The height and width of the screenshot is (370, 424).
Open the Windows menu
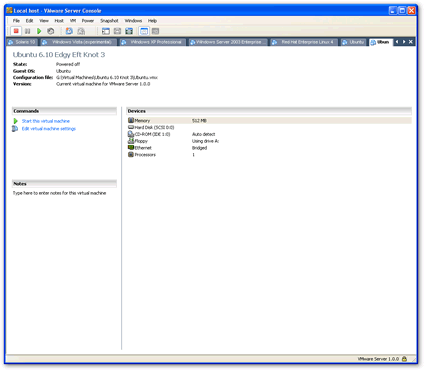pos(133,21)
